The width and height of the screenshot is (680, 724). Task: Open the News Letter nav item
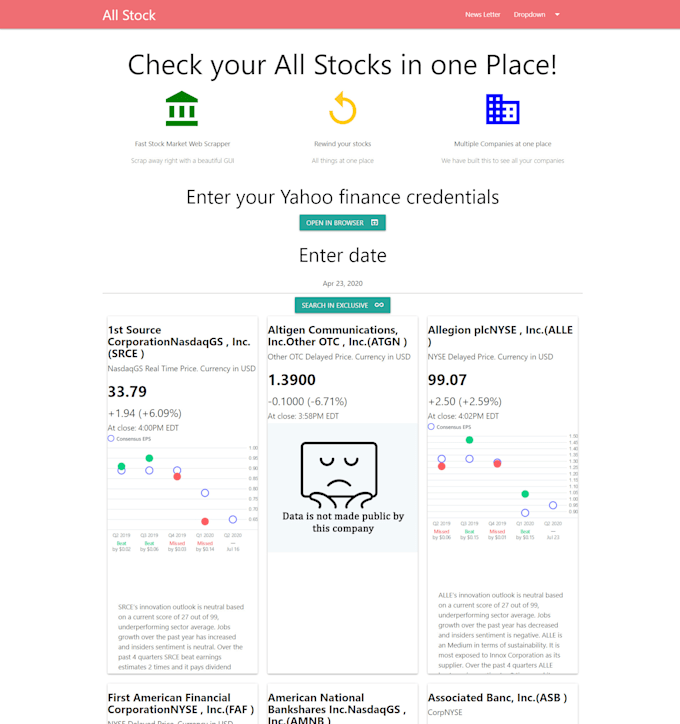tap(482, 15)
